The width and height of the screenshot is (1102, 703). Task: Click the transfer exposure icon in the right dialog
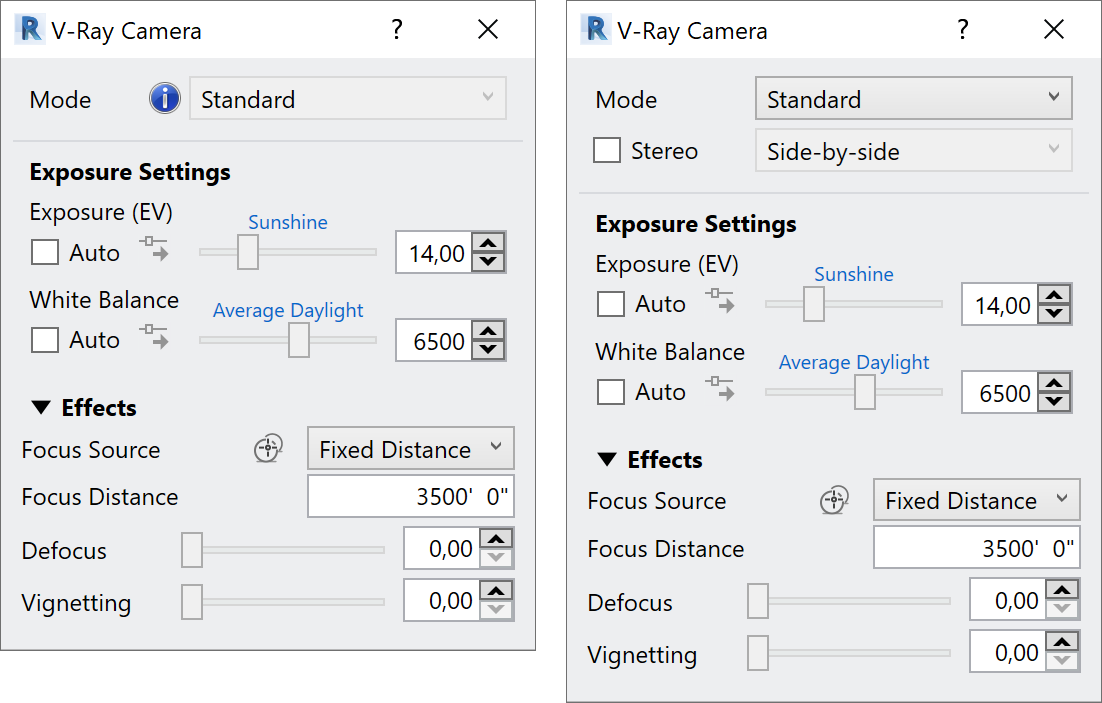[720, 301]
